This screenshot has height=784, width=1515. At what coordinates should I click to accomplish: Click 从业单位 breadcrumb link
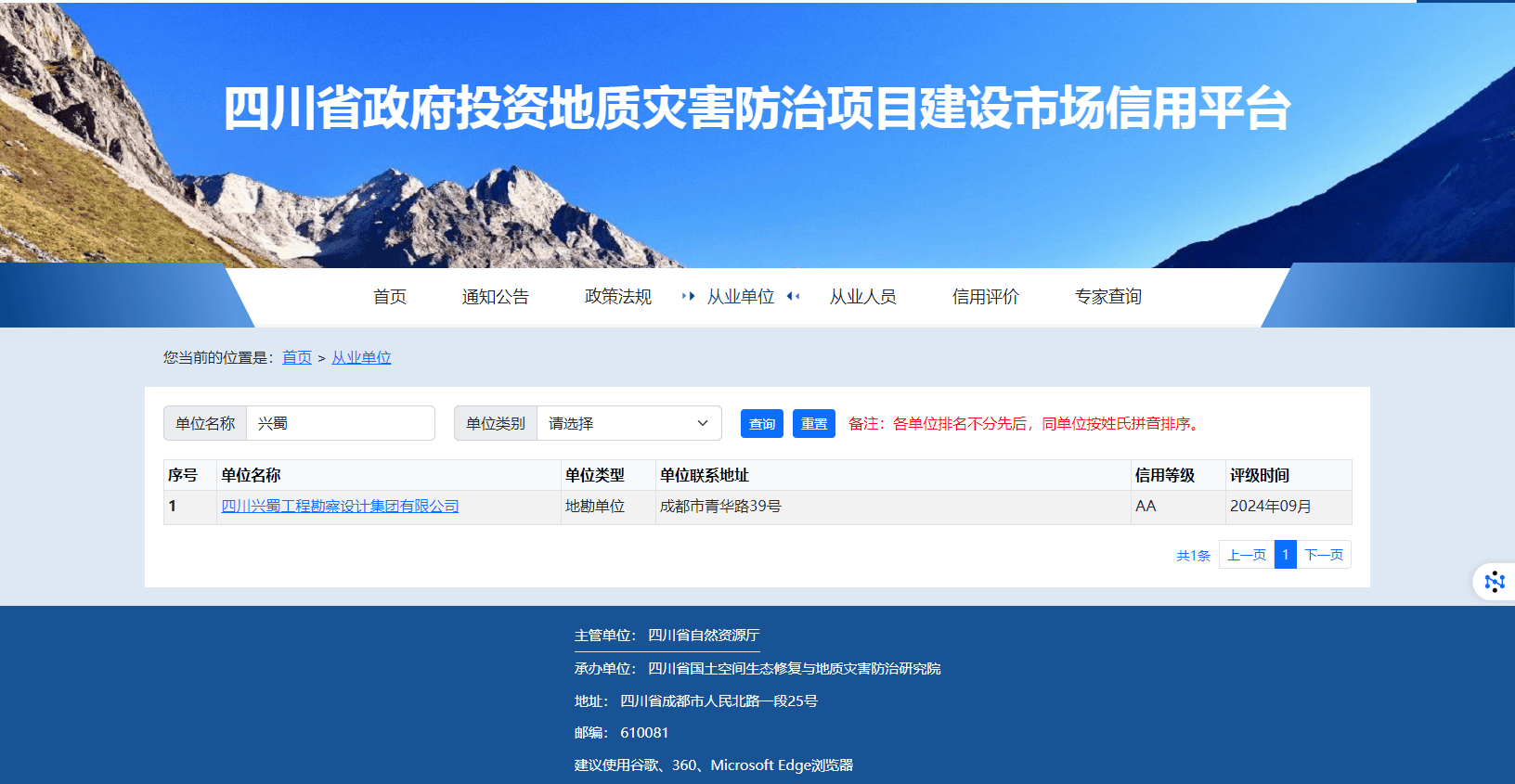coord(361,358)
